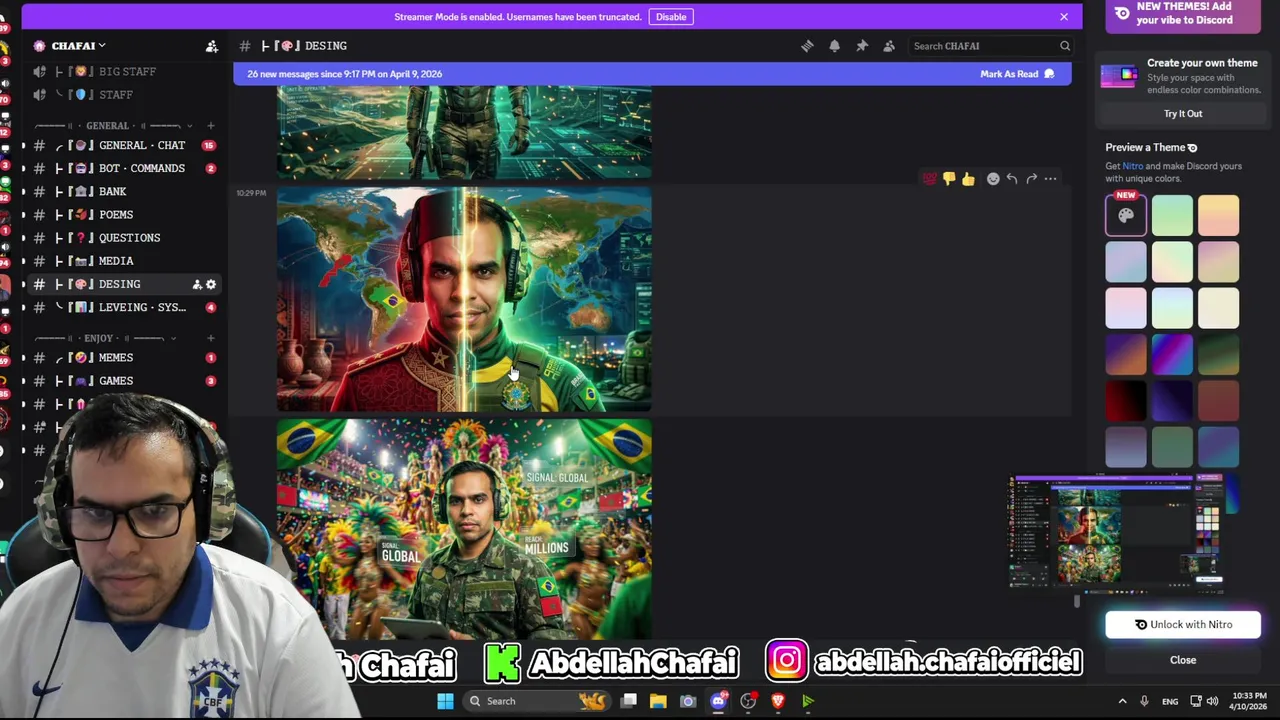This screenshot has height=720, width=1280.
Task: Open notification settings bell icon
Action: pos(834,46)
